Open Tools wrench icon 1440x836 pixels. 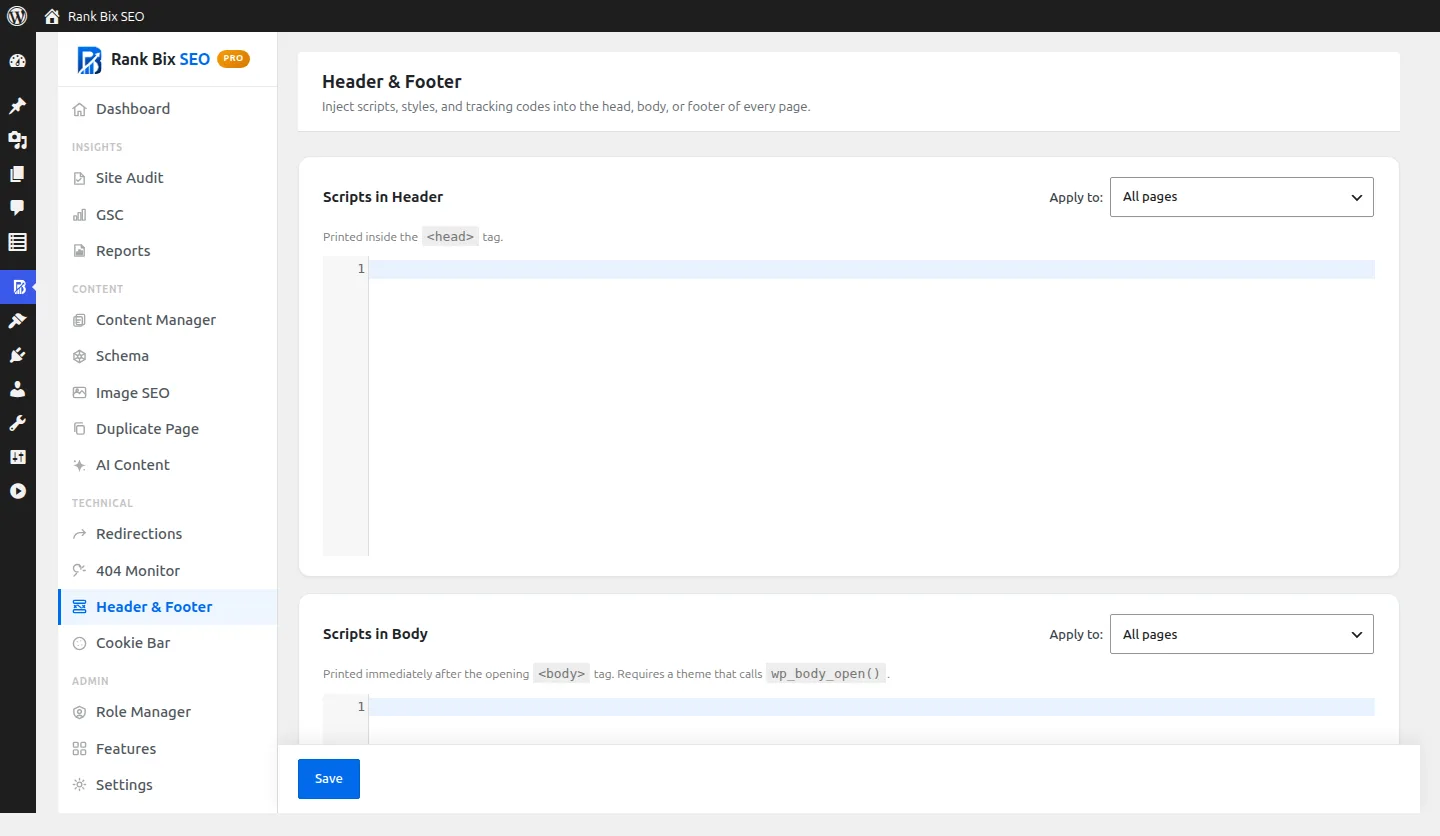coord(17,423)
